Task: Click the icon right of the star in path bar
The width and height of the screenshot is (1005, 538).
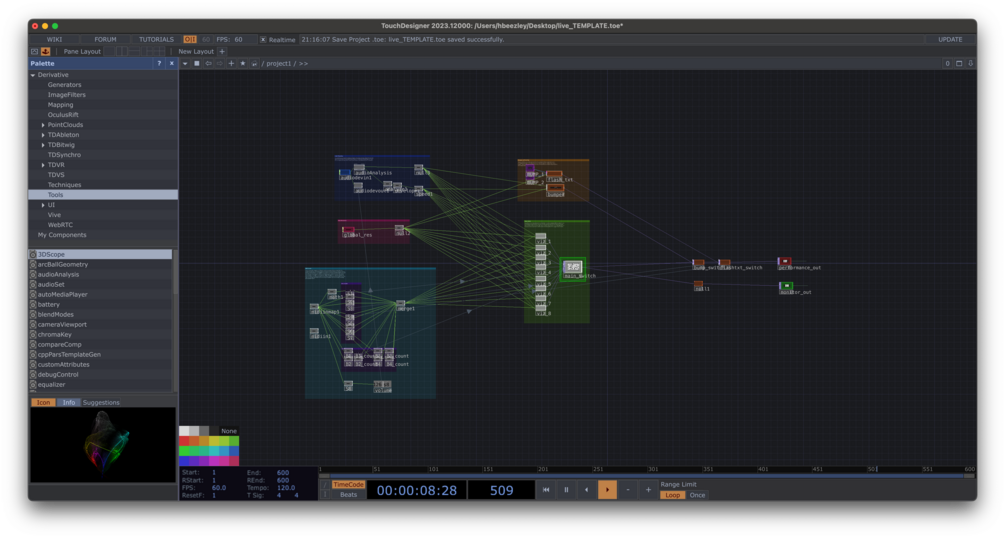Action: (254, 63)
